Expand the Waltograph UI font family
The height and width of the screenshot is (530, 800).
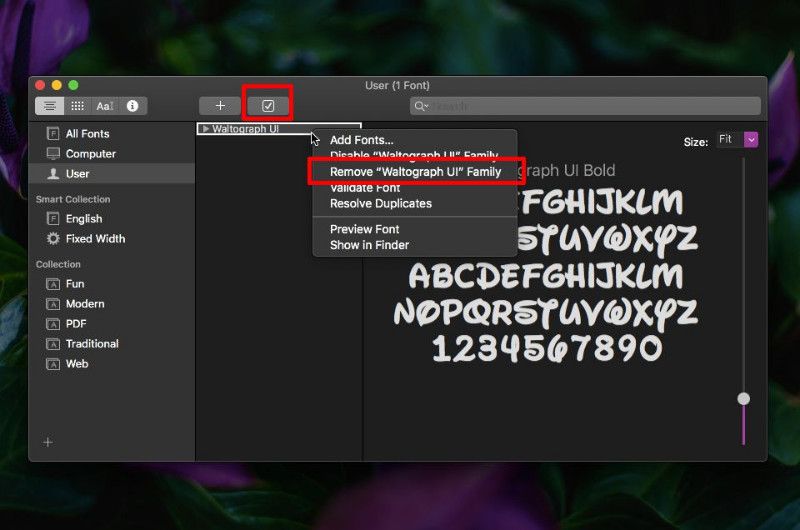point(206,129)
